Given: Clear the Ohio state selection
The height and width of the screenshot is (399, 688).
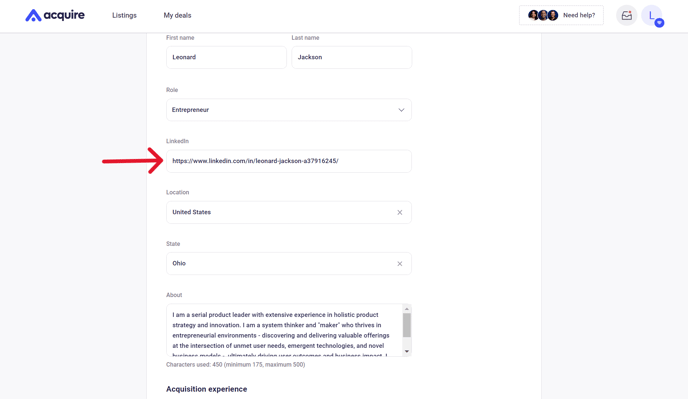Looking at the screenshot, I should coord(400,264).
